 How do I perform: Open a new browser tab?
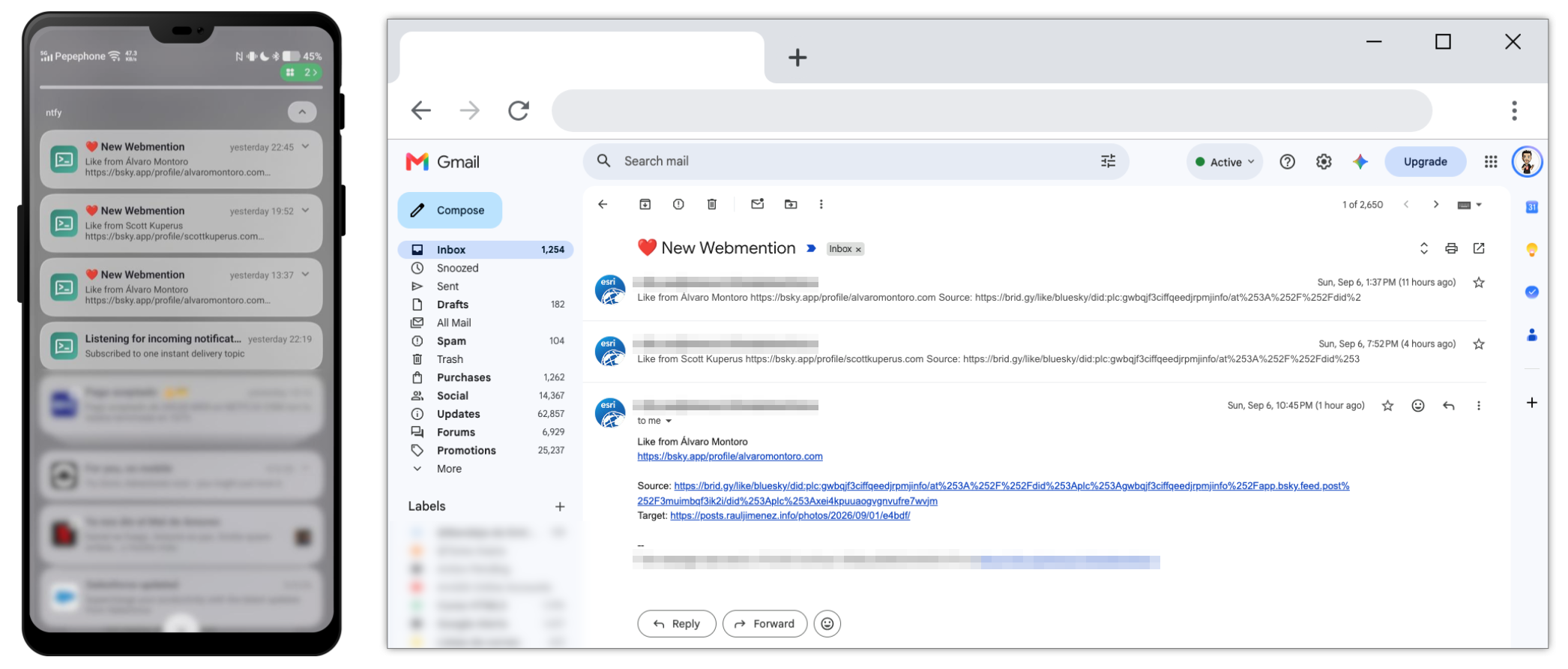[x=797, y=58]
